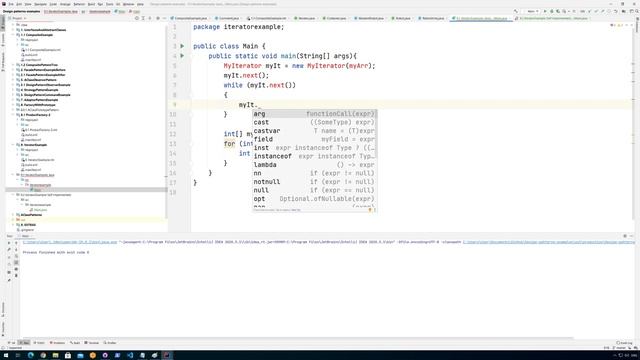Viewport: 640px width, 360px height.
Task: Click the Debug bug icon in the top toolbar
Action: point(551,11)
